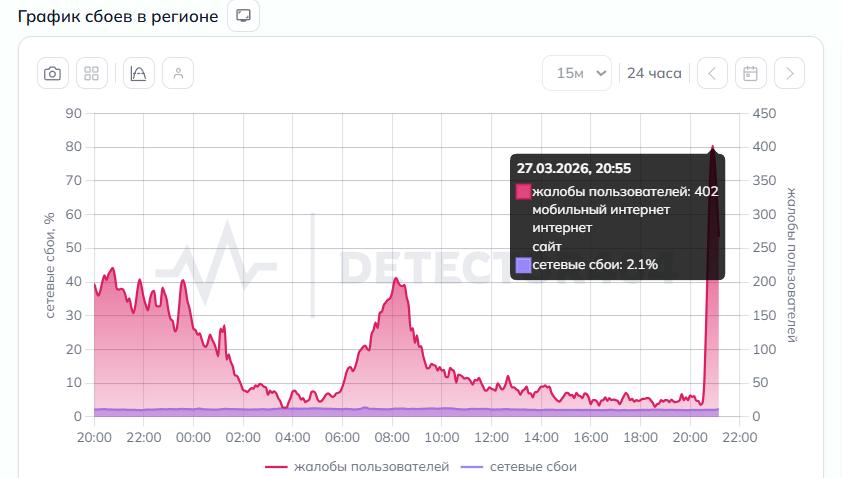Click the "24 часа" range label
This screenshot has height=478, width=842.
(x=654, y=73)
